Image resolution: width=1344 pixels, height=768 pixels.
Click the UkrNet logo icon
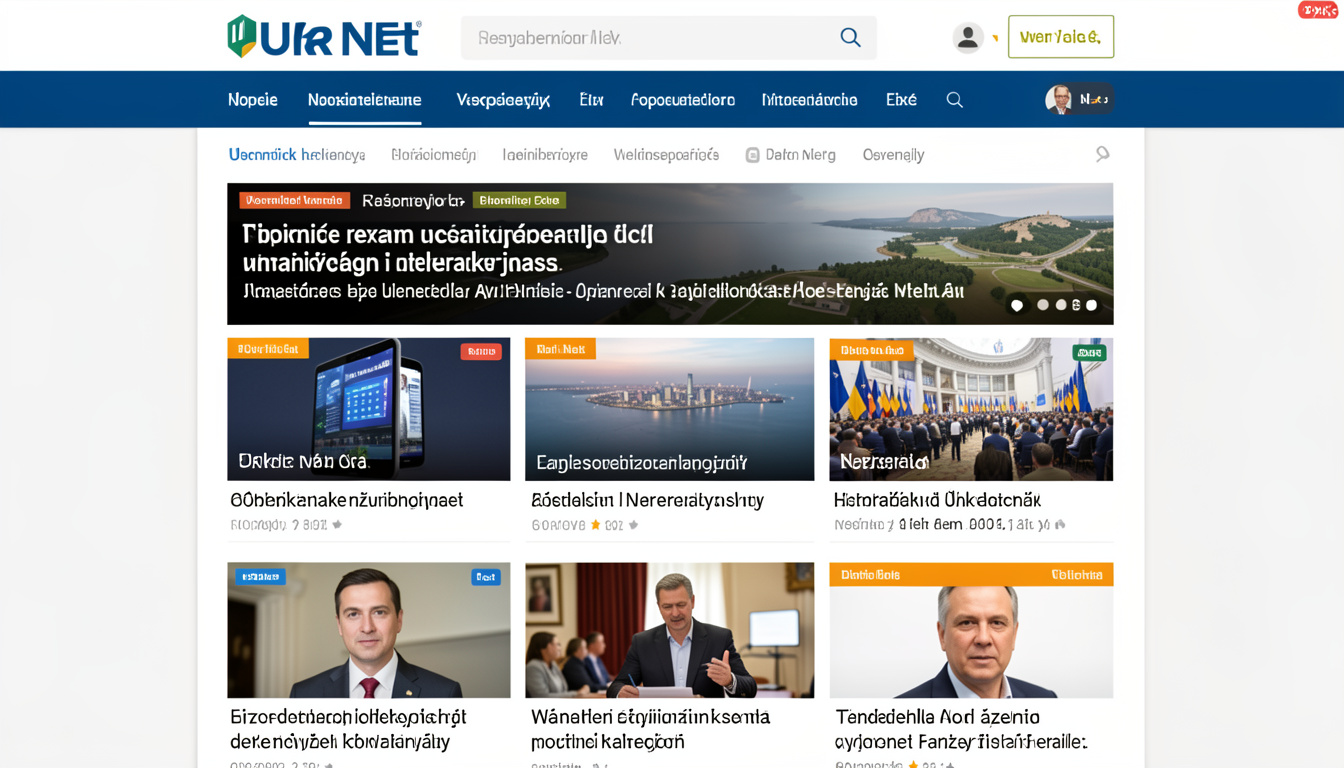tap(243, 36)
